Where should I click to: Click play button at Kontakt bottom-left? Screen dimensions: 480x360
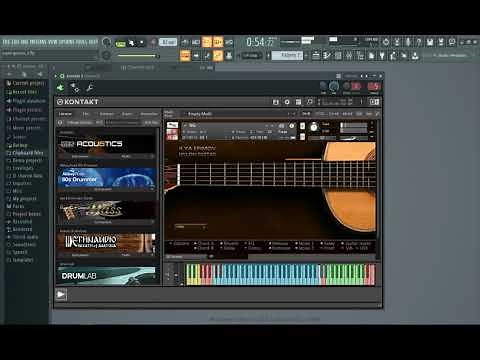tap(61, 295)
